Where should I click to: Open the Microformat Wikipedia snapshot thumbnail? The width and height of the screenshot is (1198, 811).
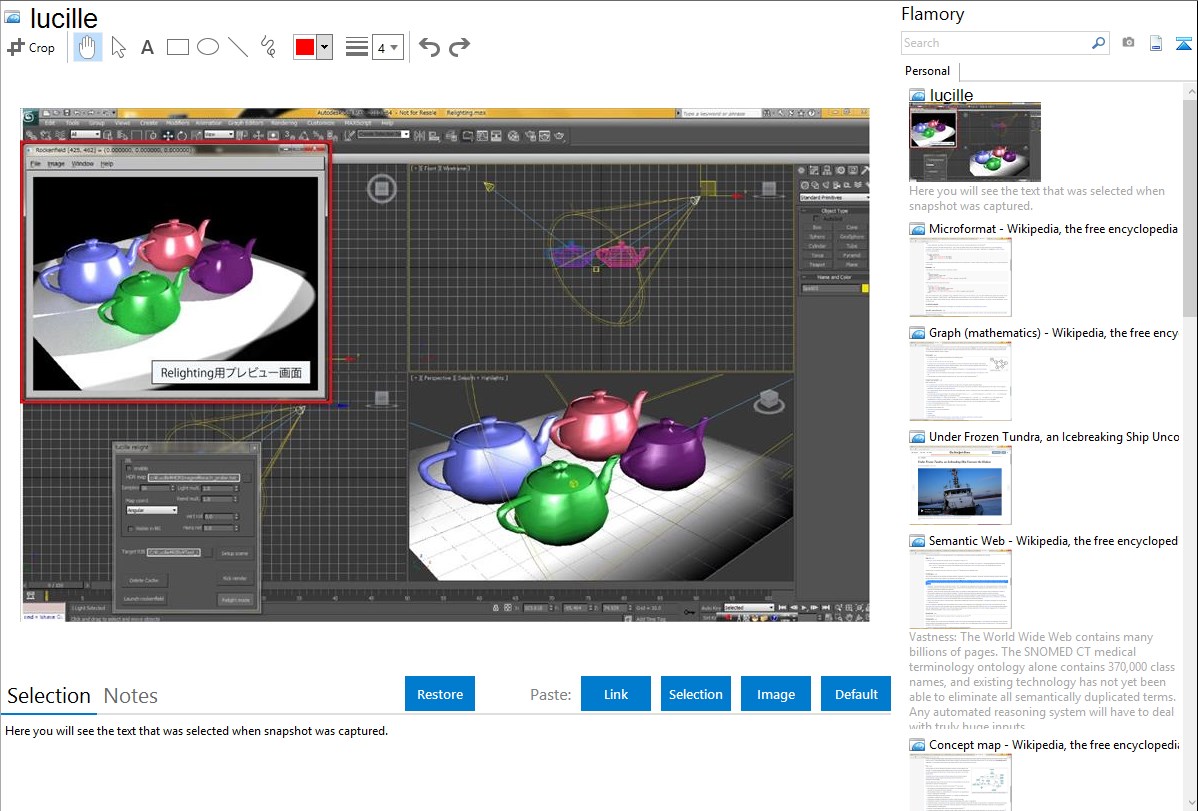coord(960,277)
